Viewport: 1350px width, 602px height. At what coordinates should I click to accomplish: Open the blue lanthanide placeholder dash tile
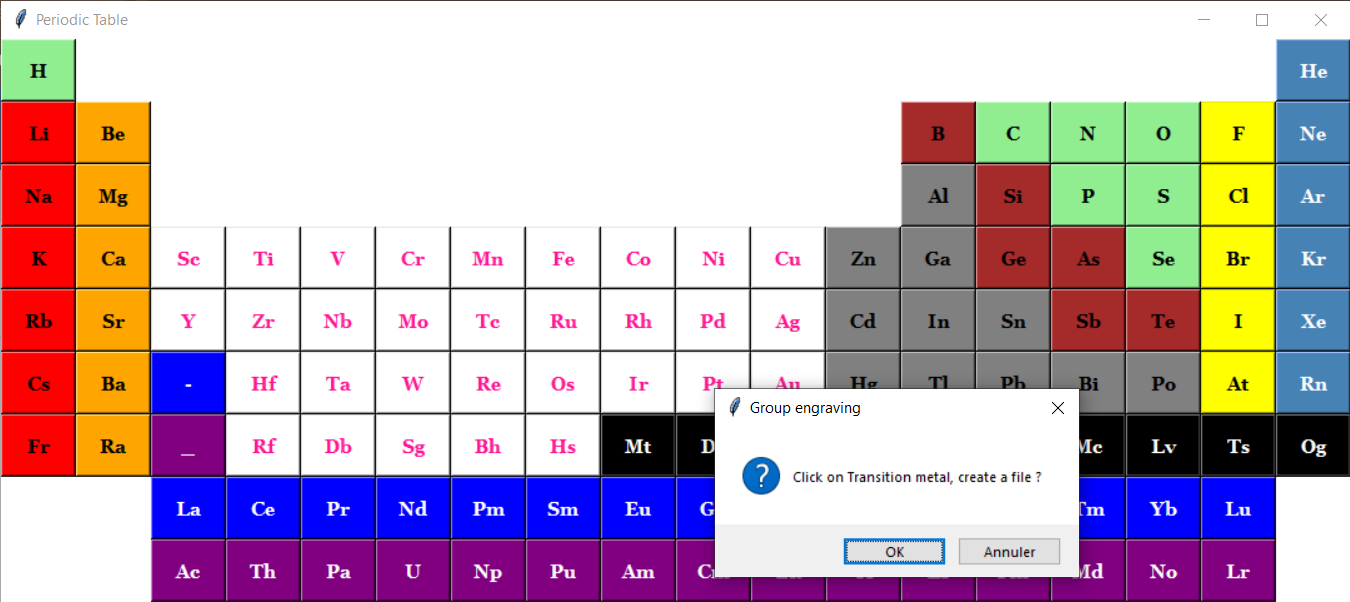pos(188,384)
